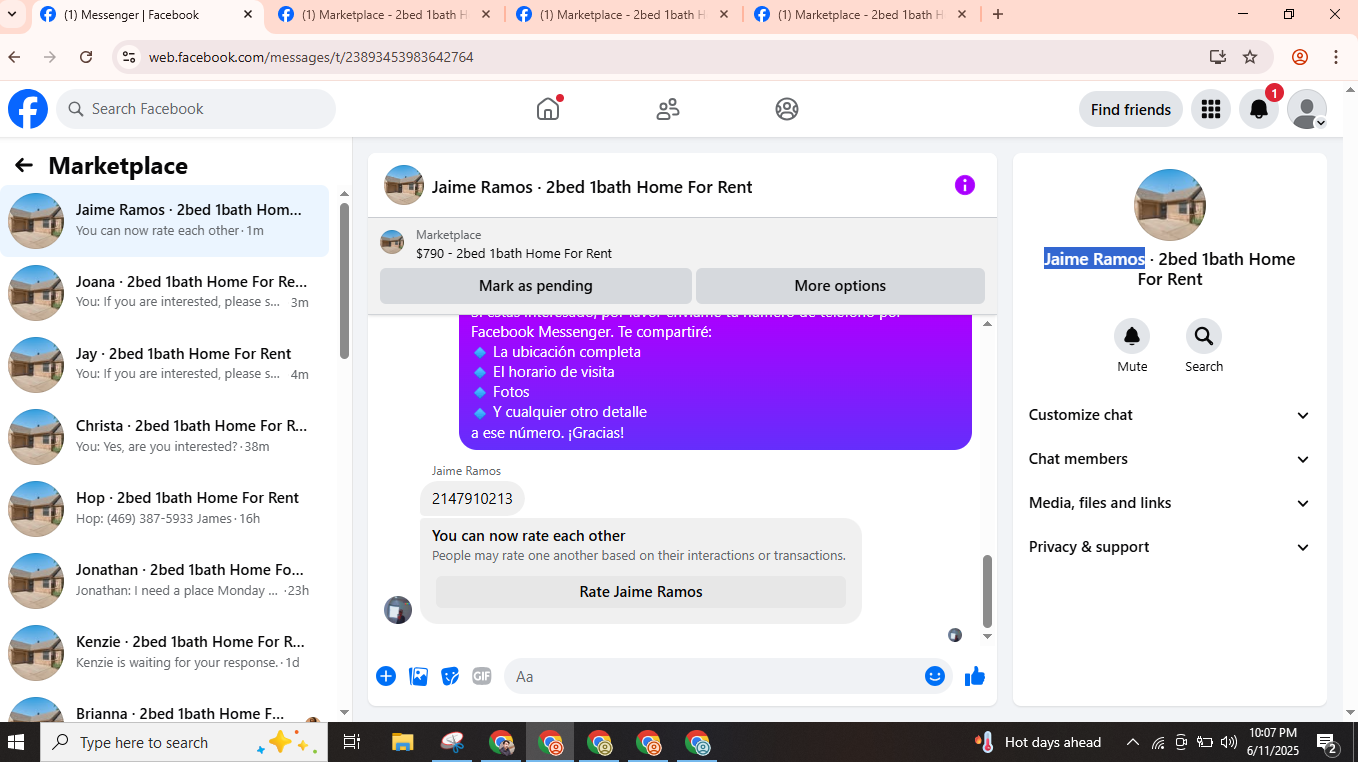Mute the conversation with bell icon
The height and width of the screenshot is (762, 1358).
1132,337
